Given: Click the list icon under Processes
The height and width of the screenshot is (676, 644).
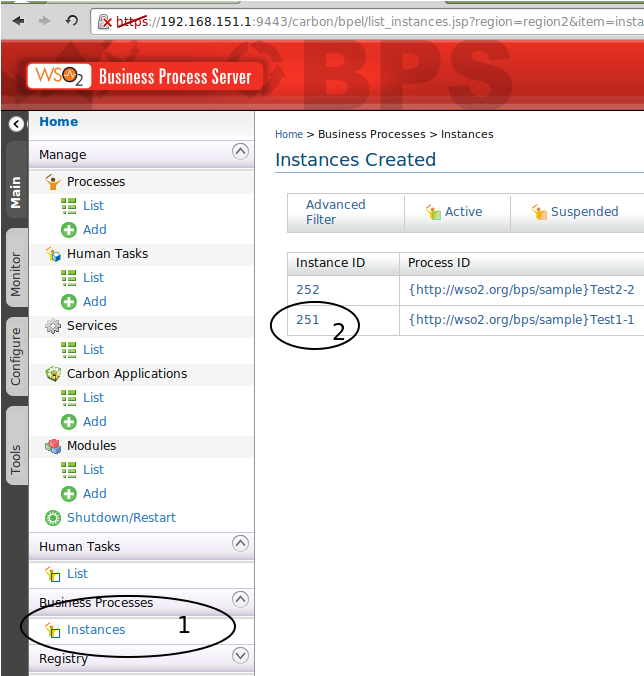Looking at the screenshot, I should point(69,206).
